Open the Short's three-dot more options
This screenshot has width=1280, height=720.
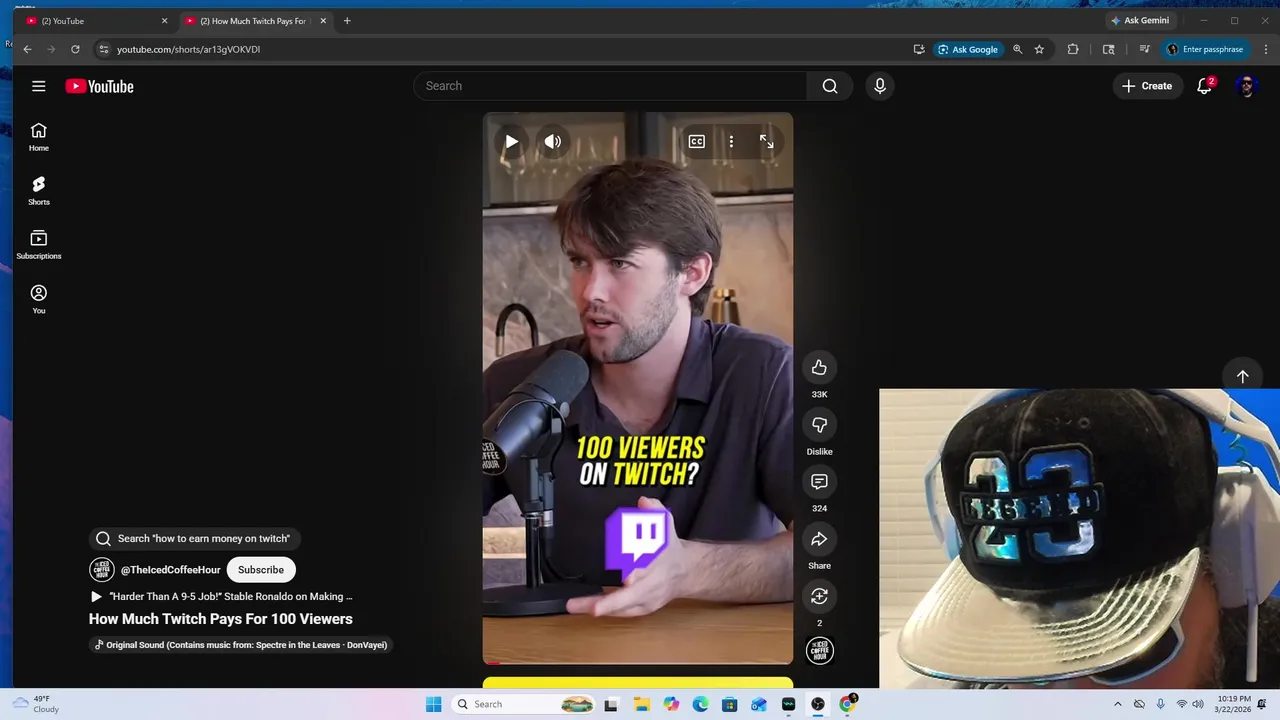731,142
